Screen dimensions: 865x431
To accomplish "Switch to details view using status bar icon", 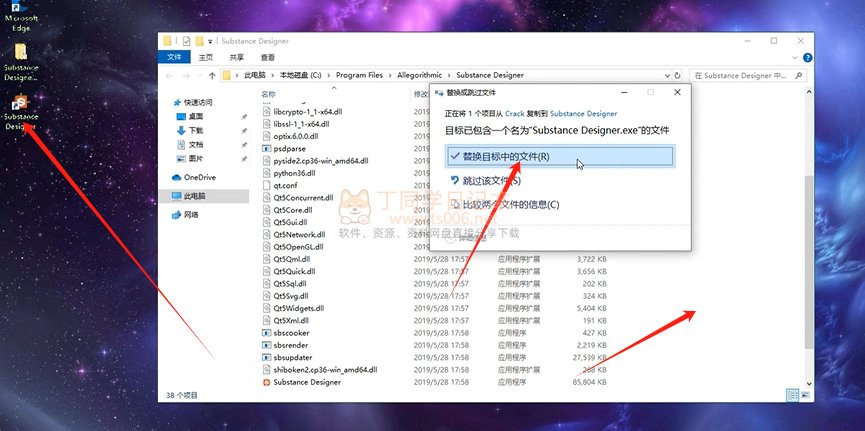I will pos(792,395).
